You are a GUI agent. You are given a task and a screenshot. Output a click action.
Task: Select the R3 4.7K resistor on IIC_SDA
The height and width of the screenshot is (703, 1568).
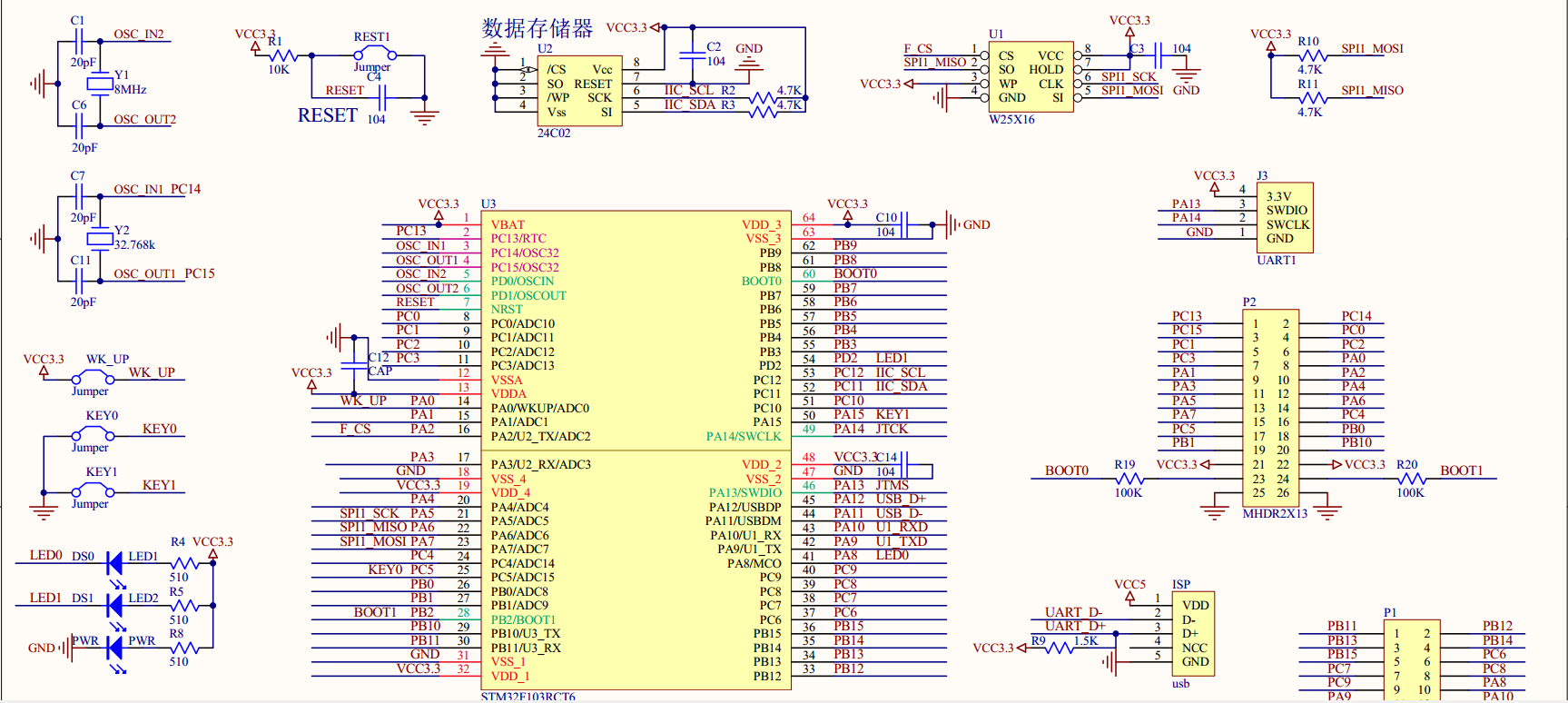click(x=764, y=112)
